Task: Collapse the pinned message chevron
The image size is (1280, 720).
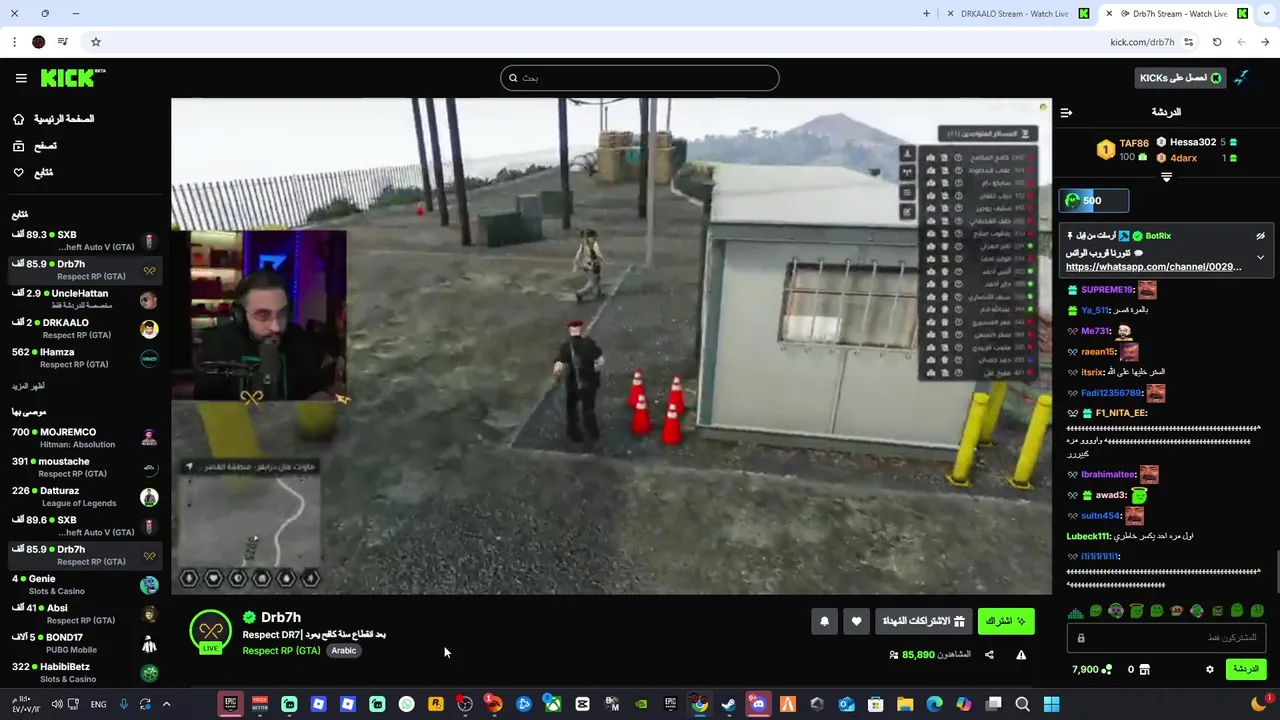Action: tap(1260, 257)
